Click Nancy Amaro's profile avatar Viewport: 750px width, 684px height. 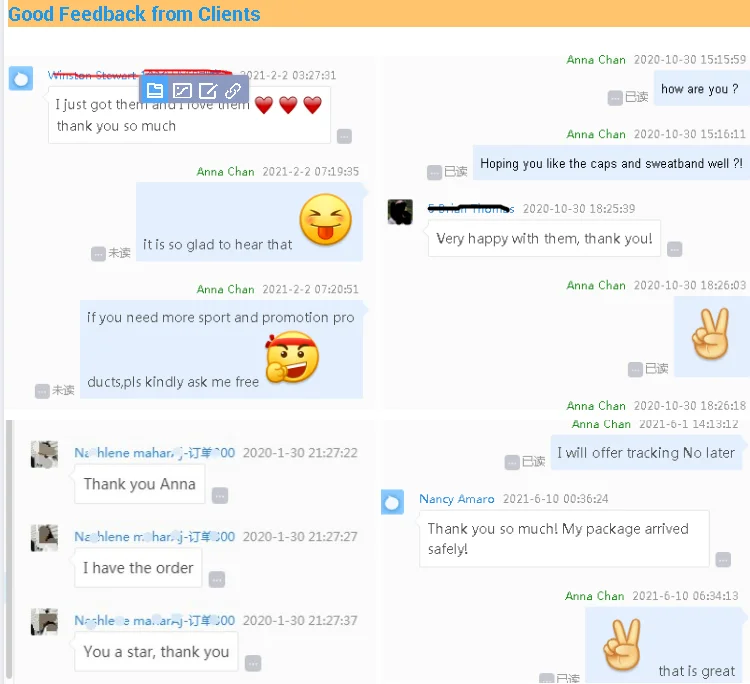click(392, 502)
